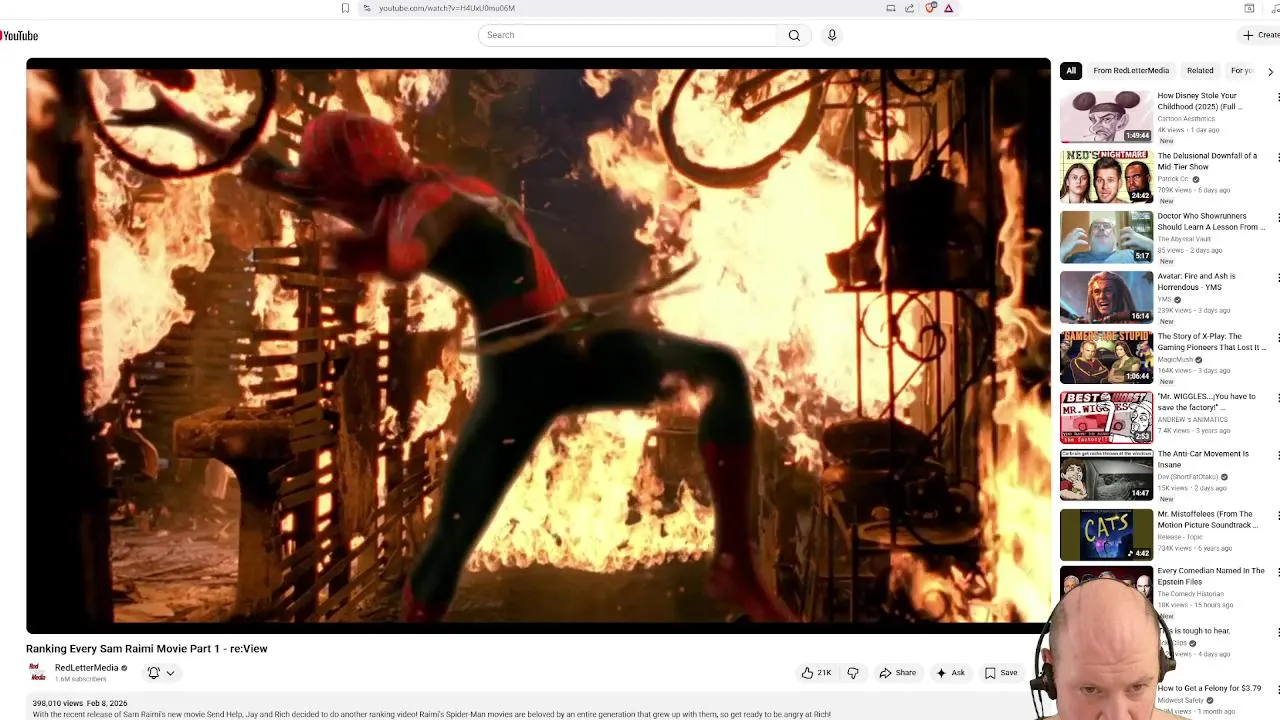Open Avatar: Fire and Ash thumbnail
This screenshot has width=1280, height=720.
(x=1106, y=297)
